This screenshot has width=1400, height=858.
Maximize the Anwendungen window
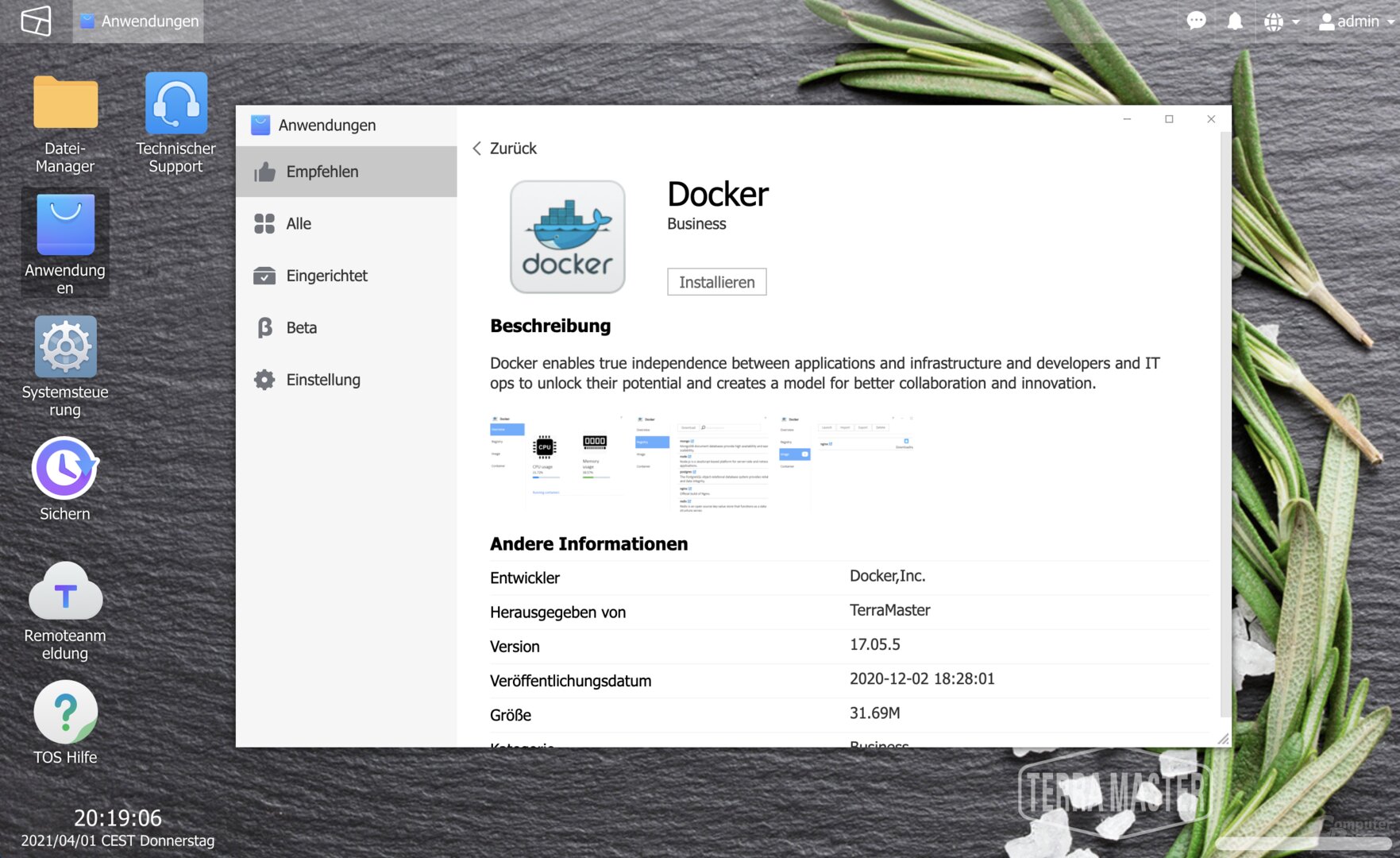(1169, 119)
